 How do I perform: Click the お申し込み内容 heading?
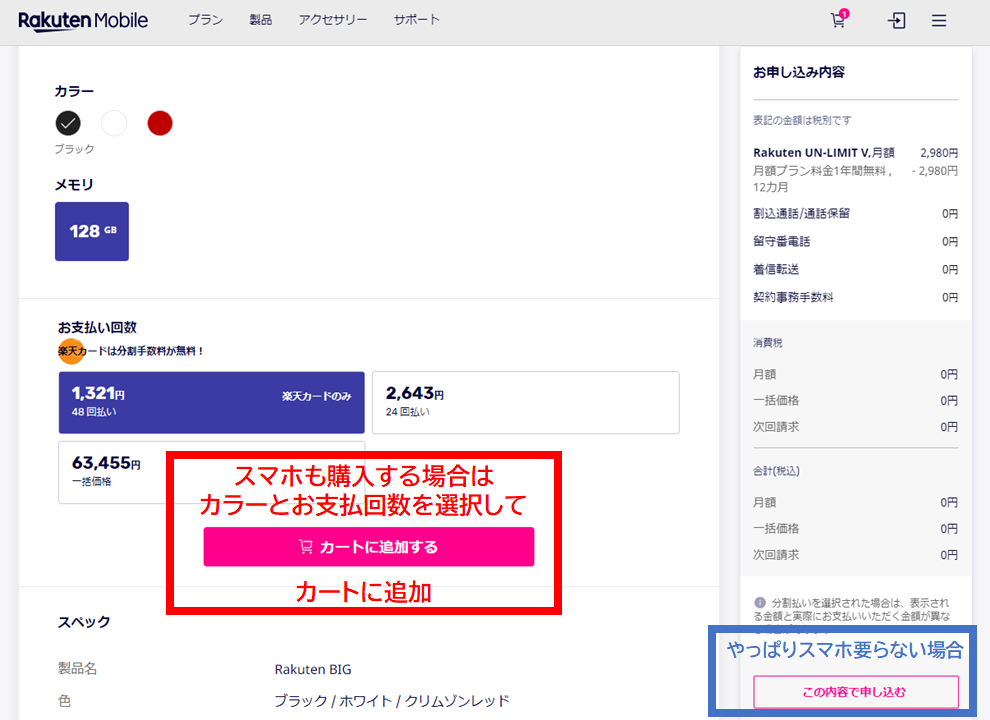799,72
